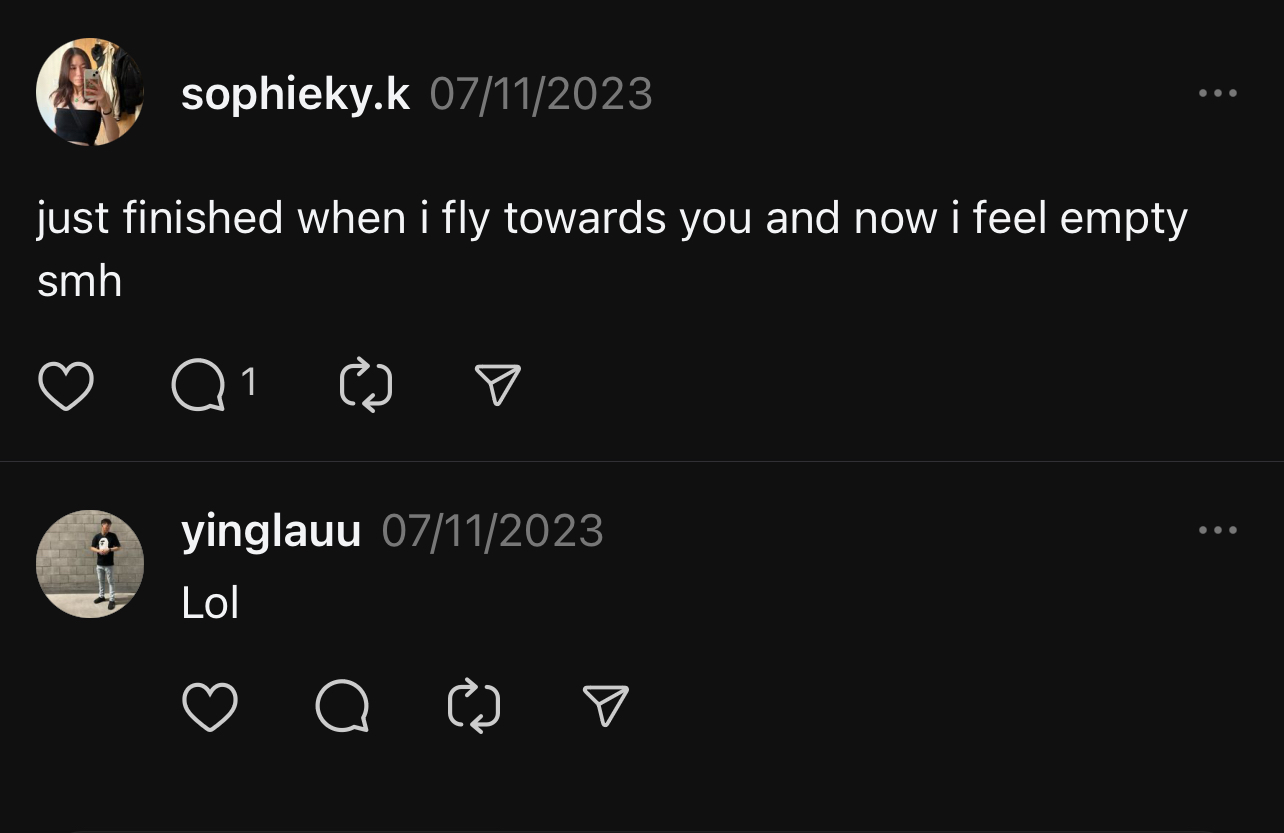This screenshot has width=1284, height=833.
Task: Select the Lol reply text
Action: tap(210, 603)
